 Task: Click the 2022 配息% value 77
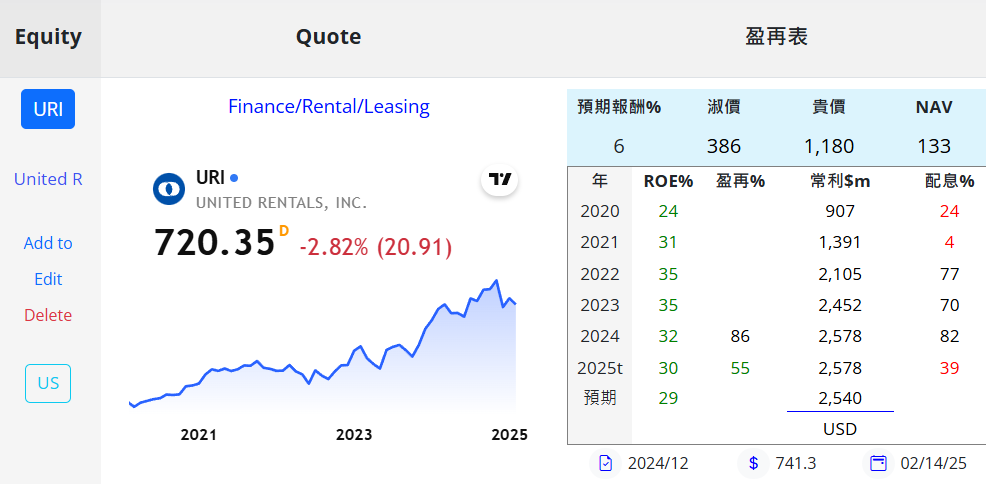[950, 274]
